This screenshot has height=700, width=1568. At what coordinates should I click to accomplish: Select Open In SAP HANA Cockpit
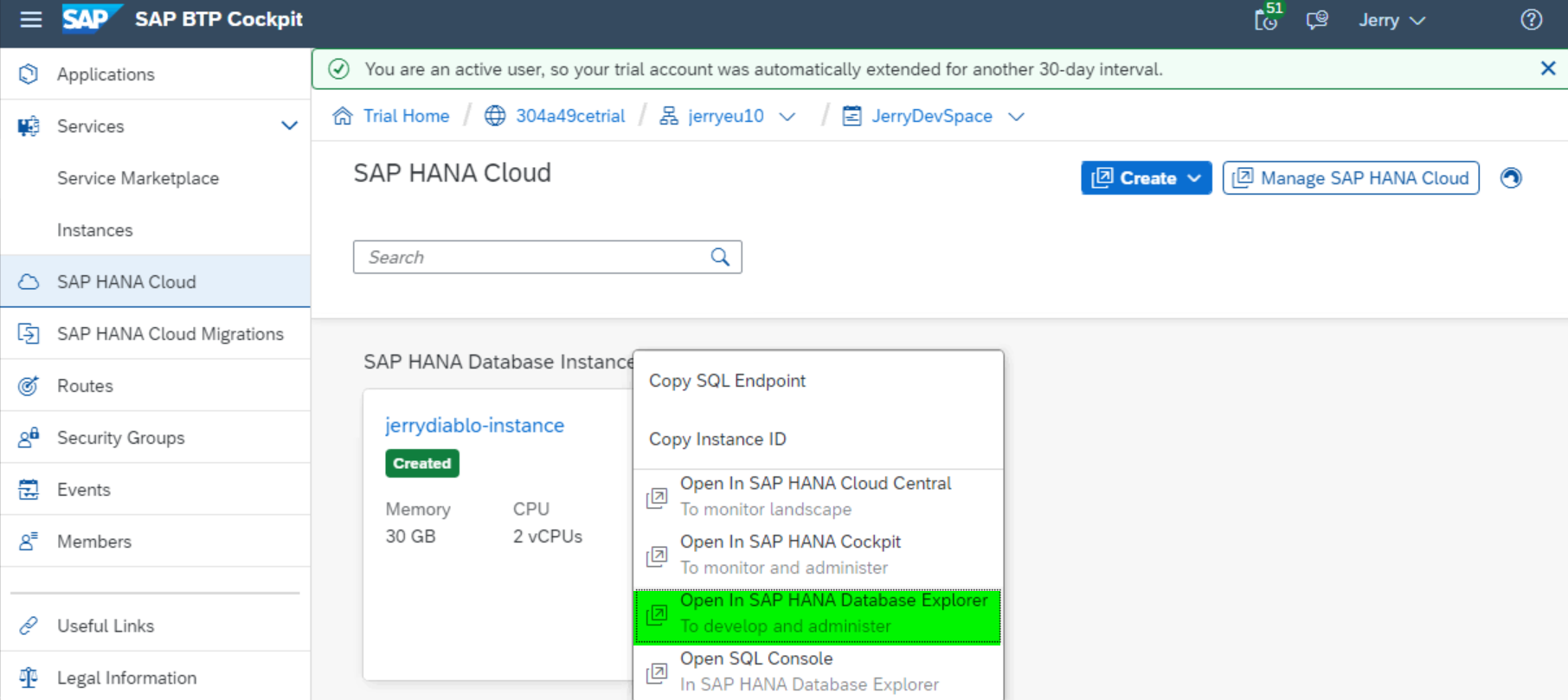pyautogui.click(x=790, y=555)
